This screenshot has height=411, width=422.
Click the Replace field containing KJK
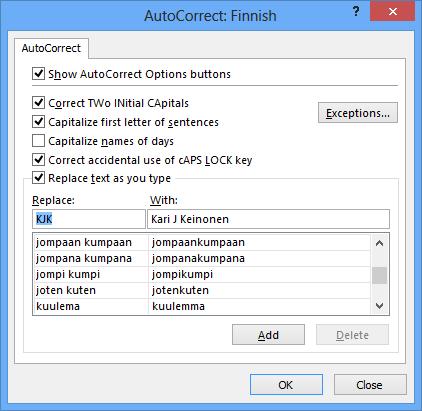click(89, 219)
